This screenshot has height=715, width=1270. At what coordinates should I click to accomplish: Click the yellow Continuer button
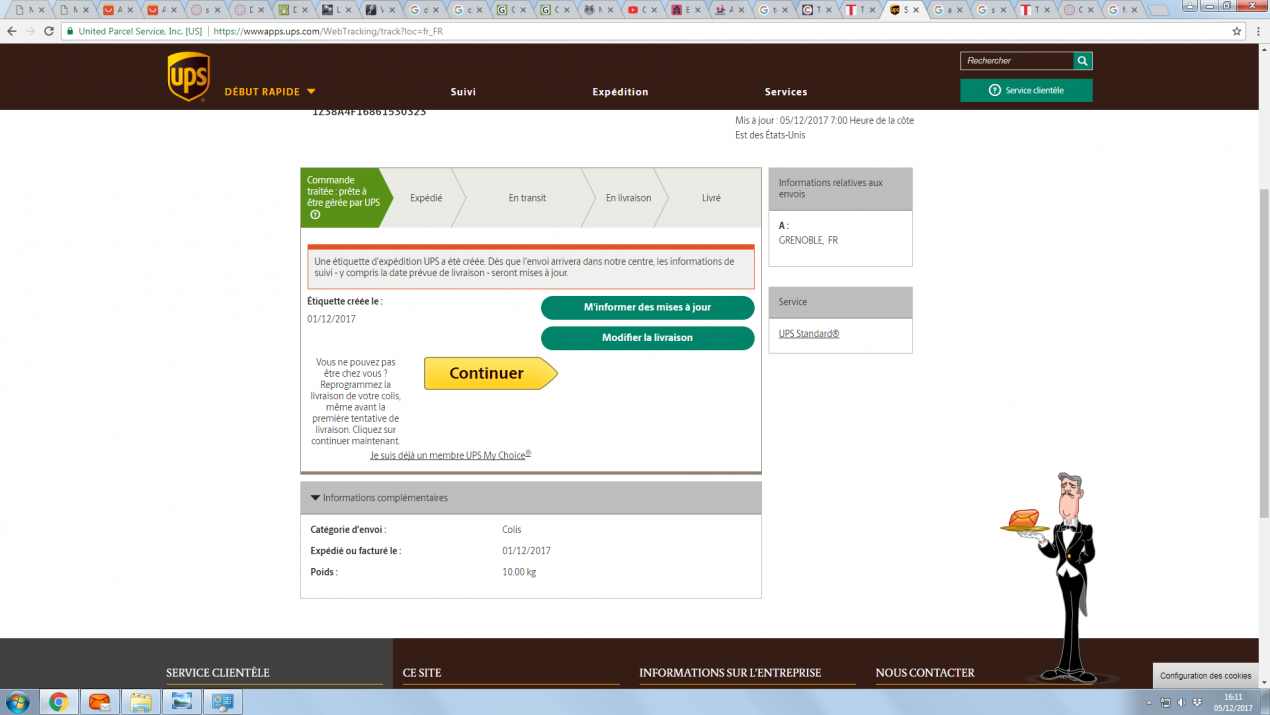(490, 373)
